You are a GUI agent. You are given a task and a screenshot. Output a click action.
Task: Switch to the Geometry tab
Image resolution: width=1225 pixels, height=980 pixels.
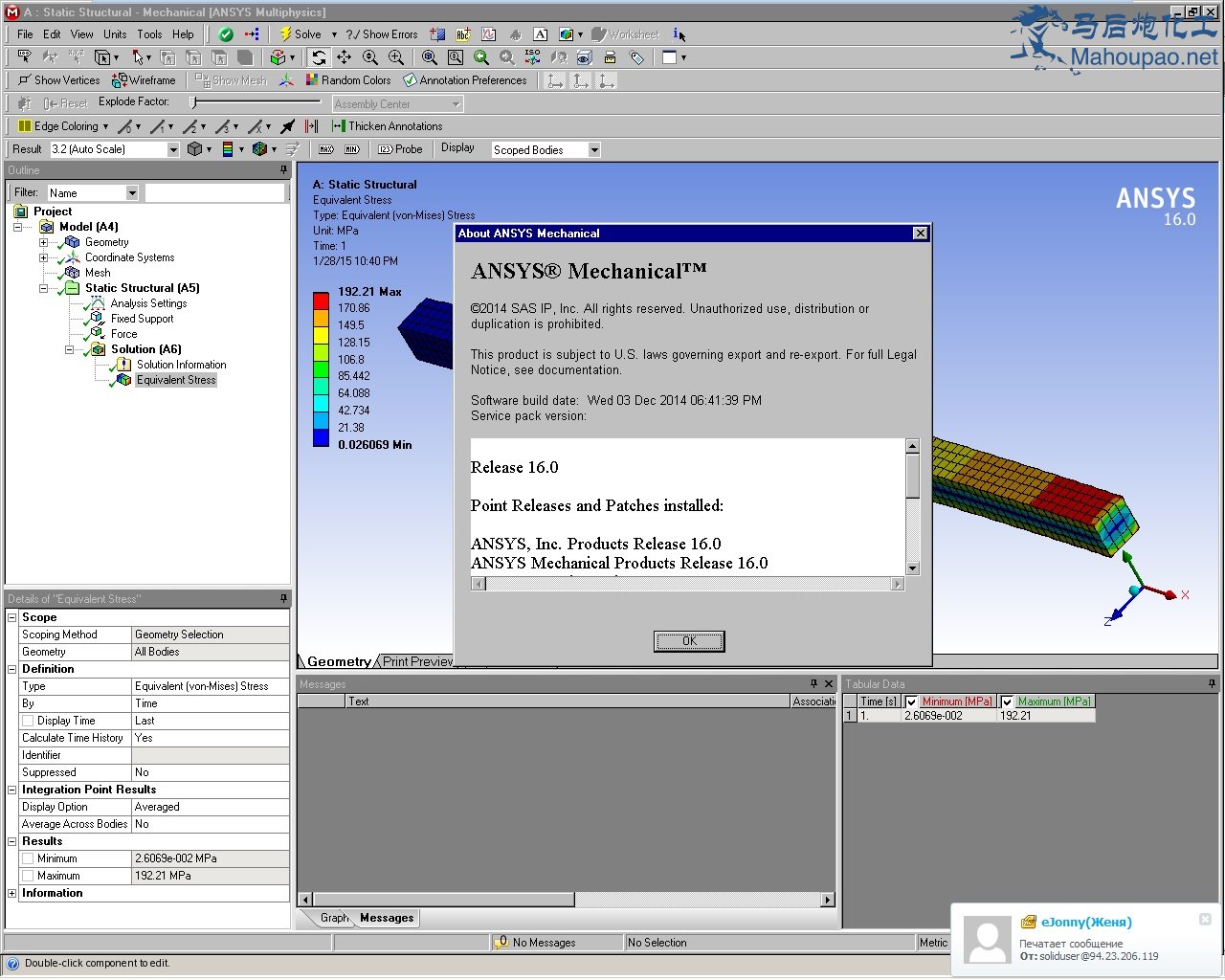[339, 661]
